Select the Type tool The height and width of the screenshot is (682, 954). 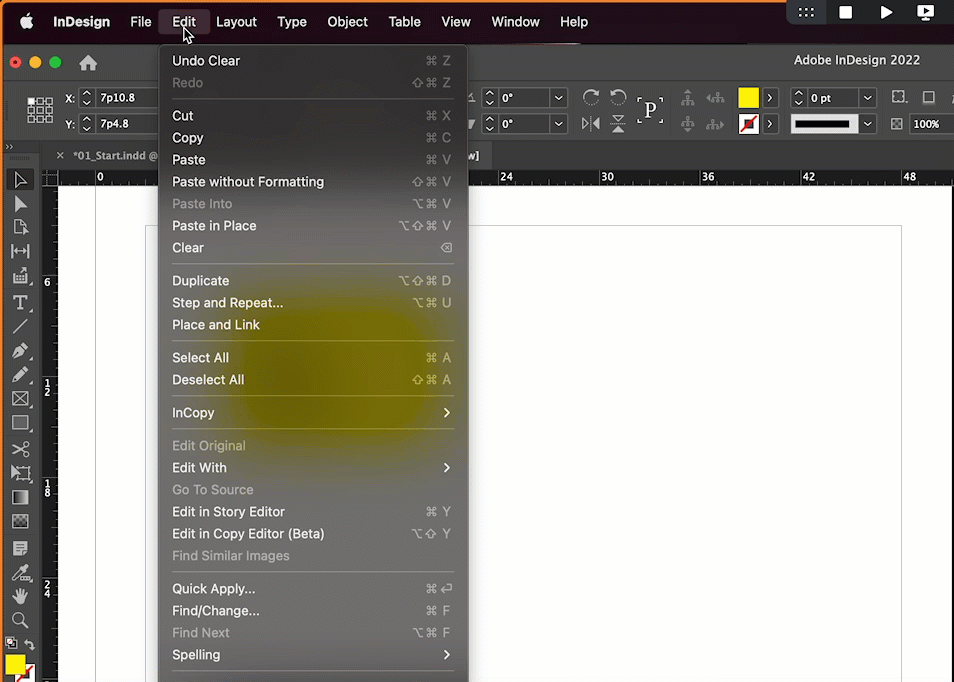[19, 302]
